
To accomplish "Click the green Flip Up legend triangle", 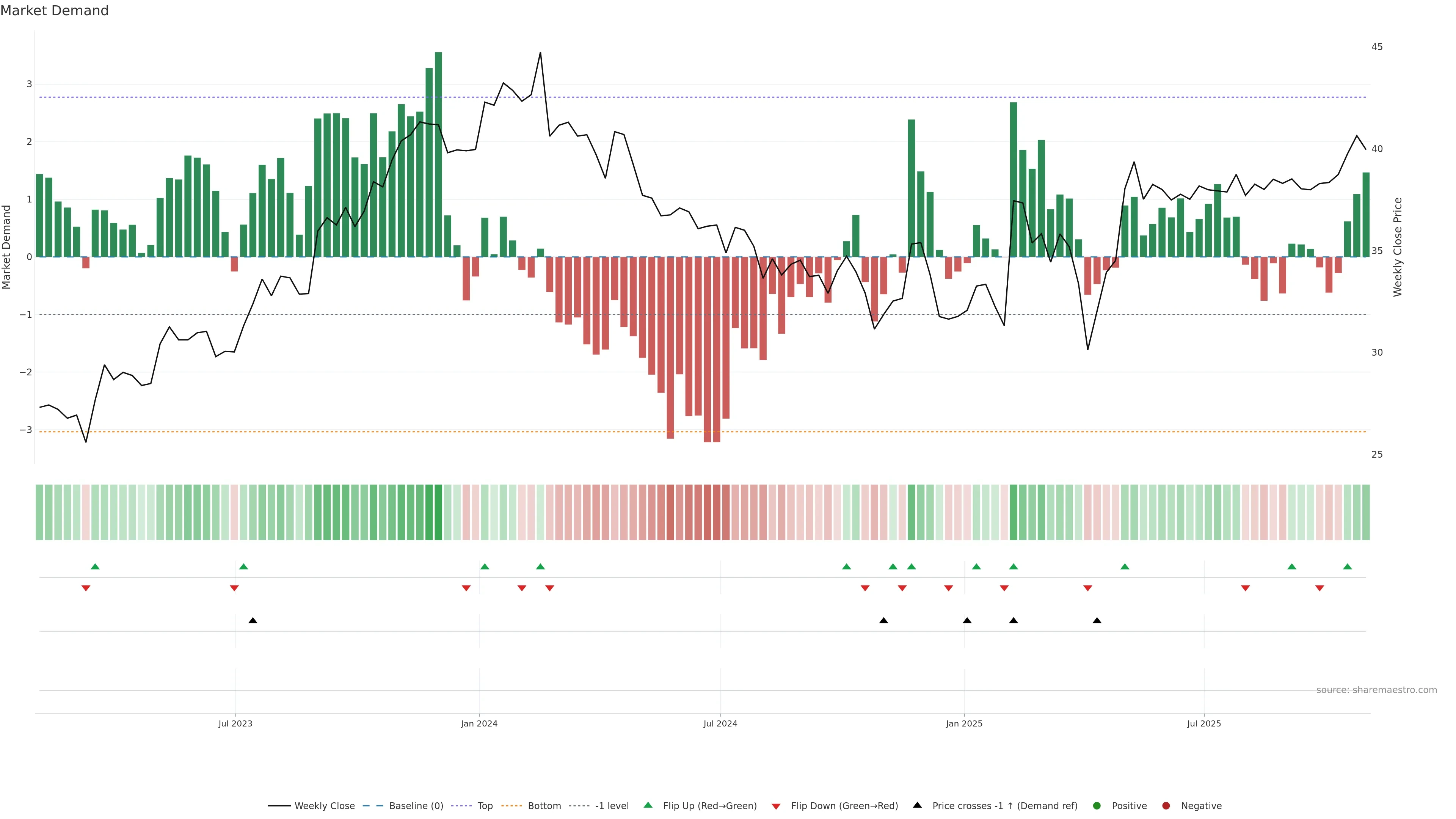I will tap(648, 805).
